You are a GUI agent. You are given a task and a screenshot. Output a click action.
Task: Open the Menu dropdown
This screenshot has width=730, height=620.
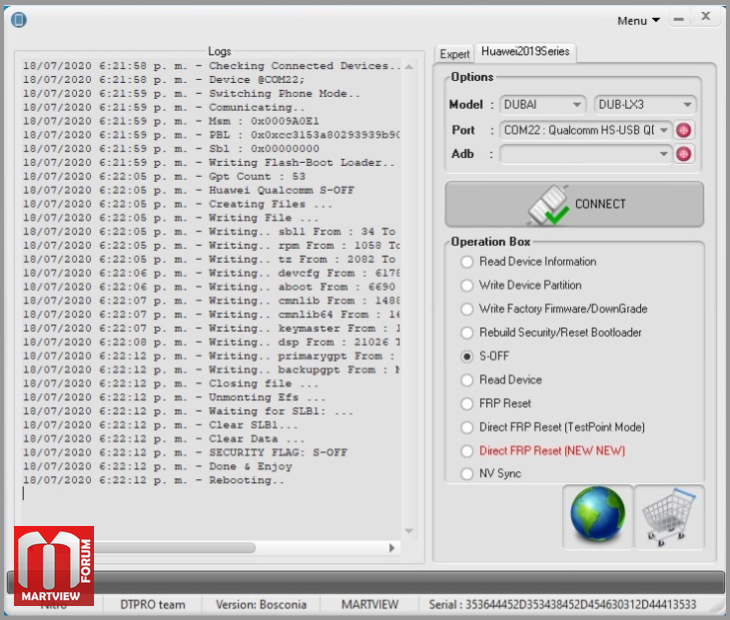(x=638, y=21)
